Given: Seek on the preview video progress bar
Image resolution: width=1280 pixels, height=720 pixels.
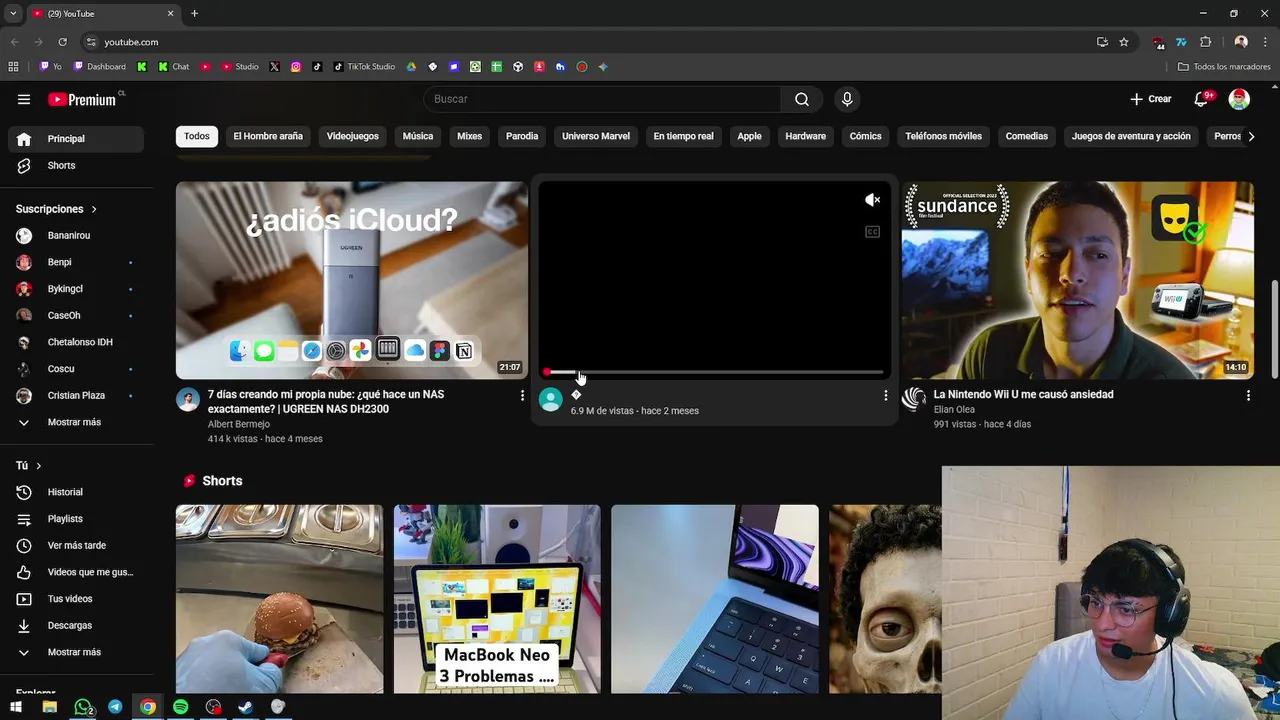Looking at the screenshot, I should (x=713, y=372).
